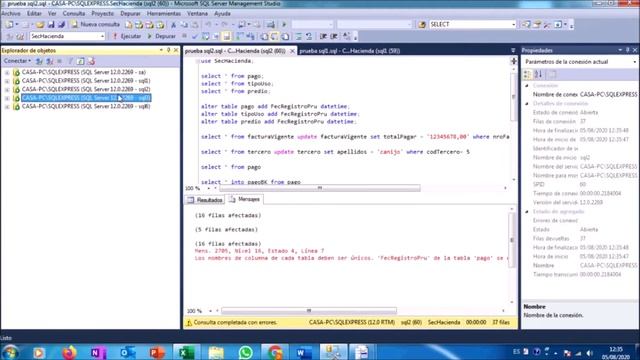Click the Disconnect icon in Object Explorer
The image size is (640, 360).
[x=50, y=61]
